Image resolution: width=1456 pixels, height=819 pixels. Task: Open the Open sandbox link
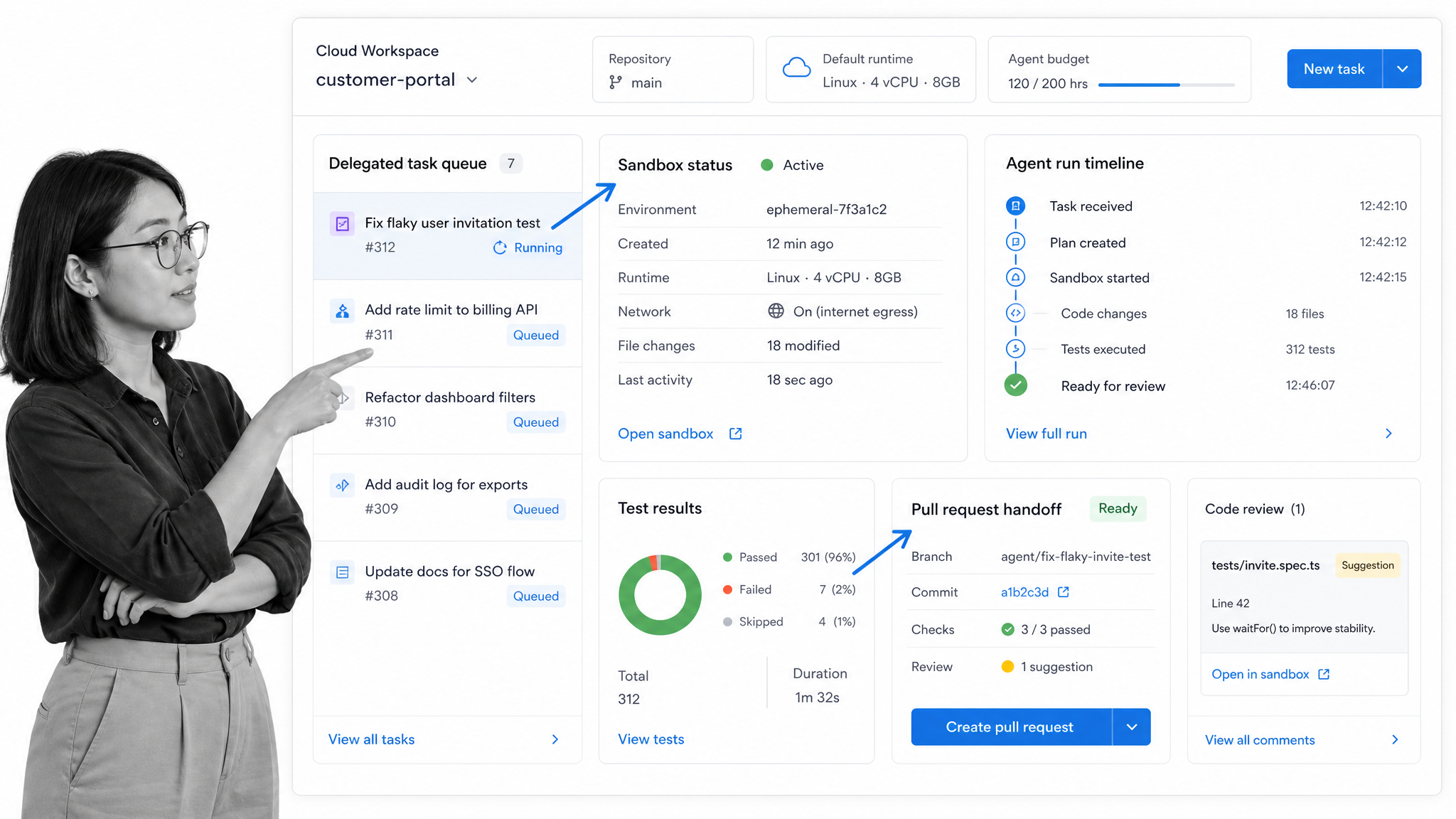pyautogui.click(x=665, y=434)
